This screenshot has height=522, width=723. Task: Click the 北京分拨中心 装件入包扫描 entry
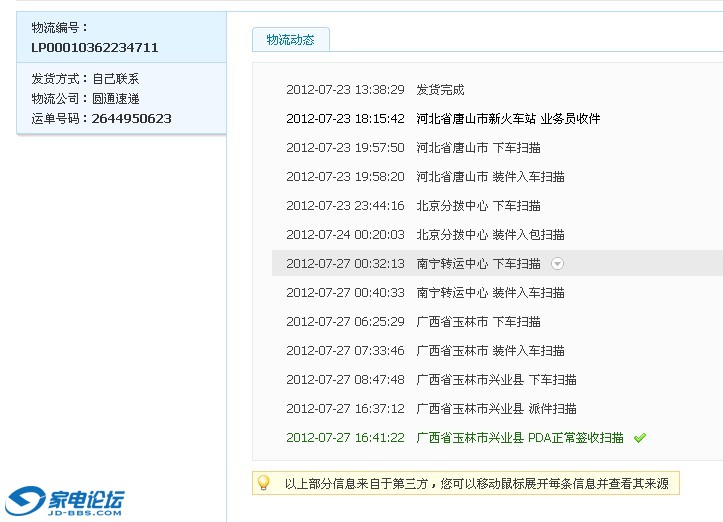490,235
